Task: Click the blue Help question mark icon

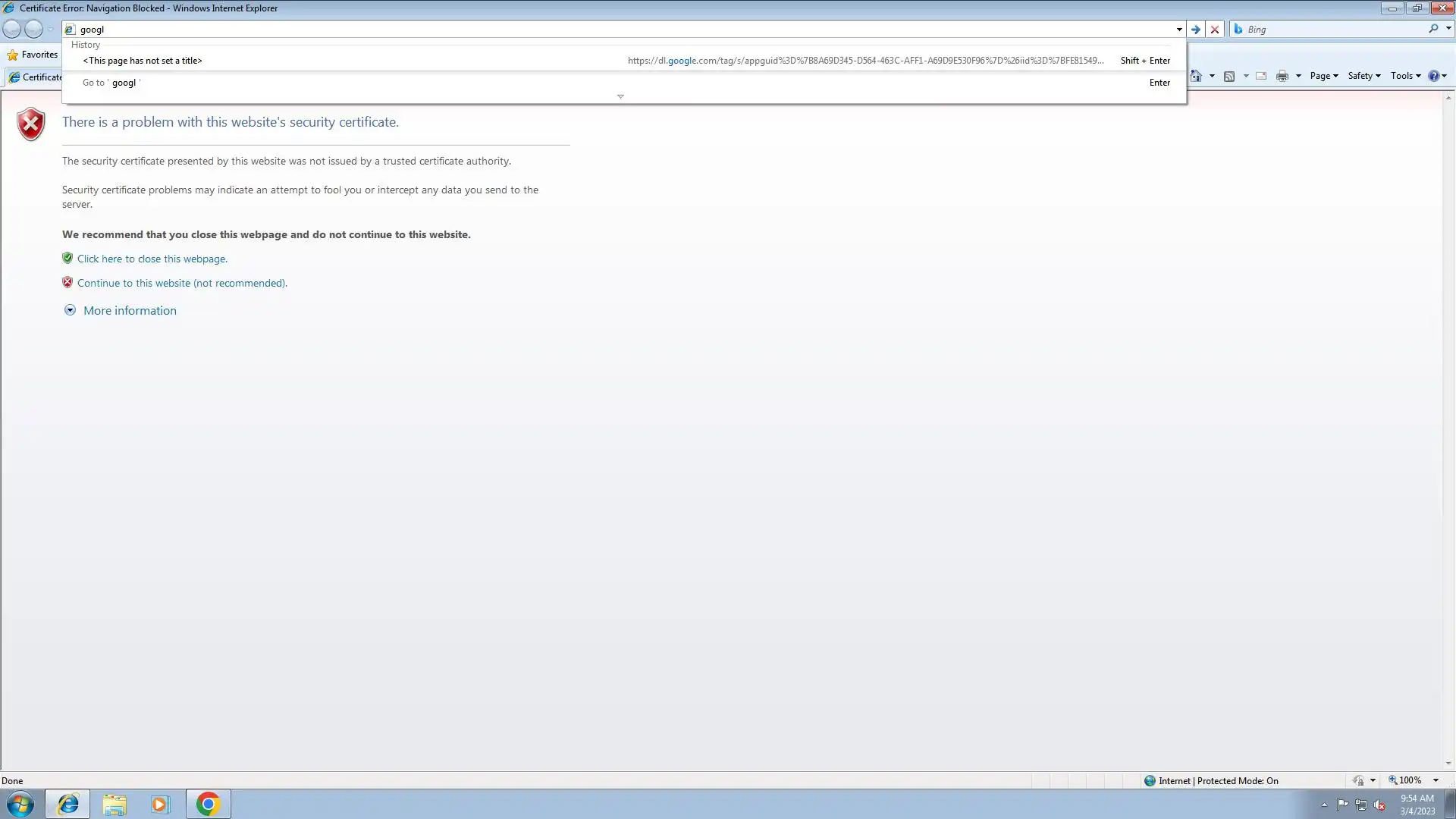Action: tap(1433, 76)
